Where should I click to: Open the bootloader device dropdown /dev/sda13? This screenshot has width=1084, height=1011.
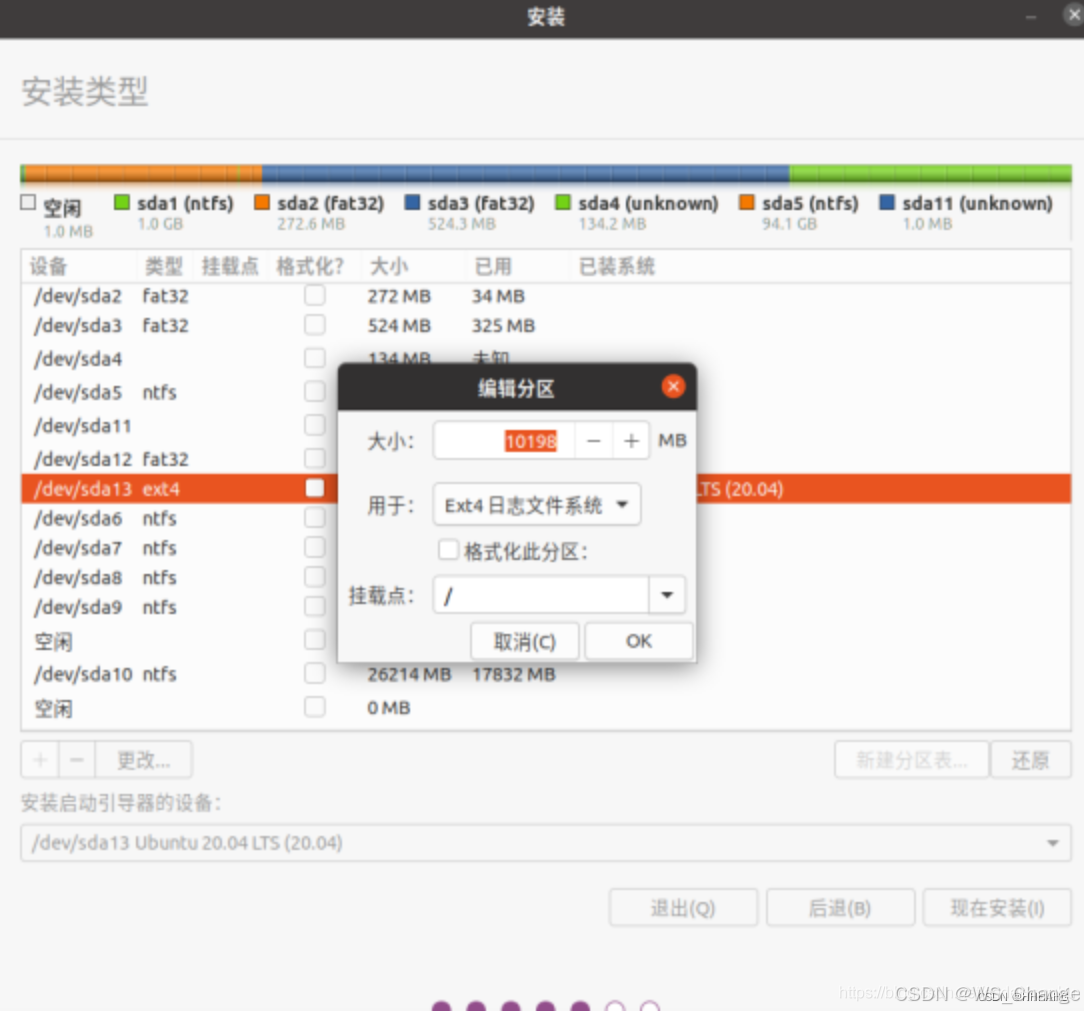(x=546, y=842)
